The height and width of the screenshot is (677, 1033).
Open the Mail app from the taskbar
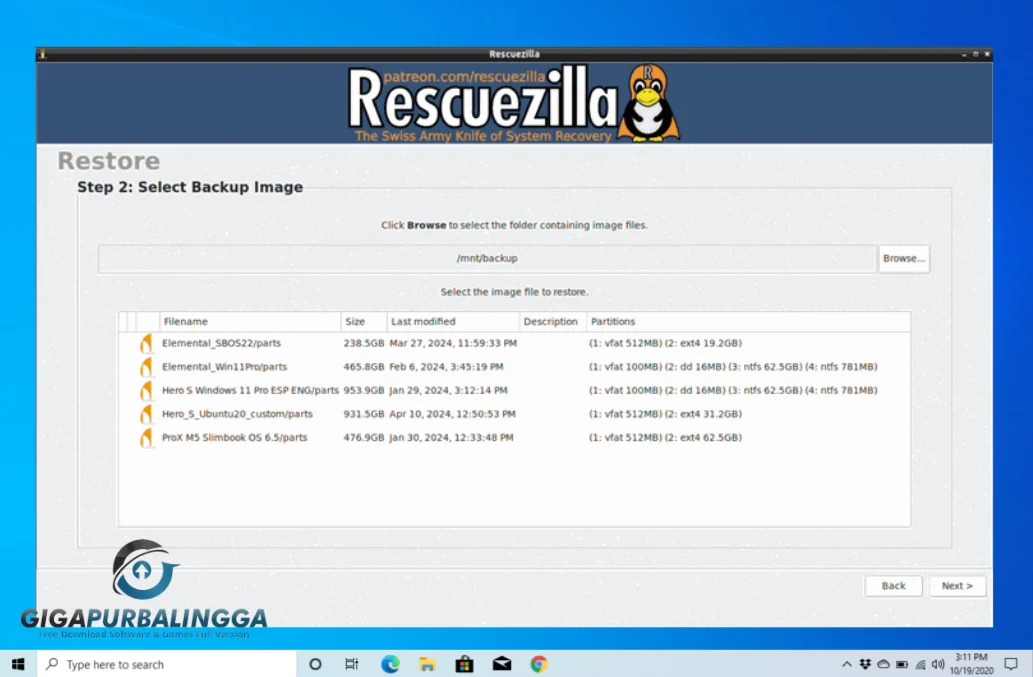tap(502, 664)
